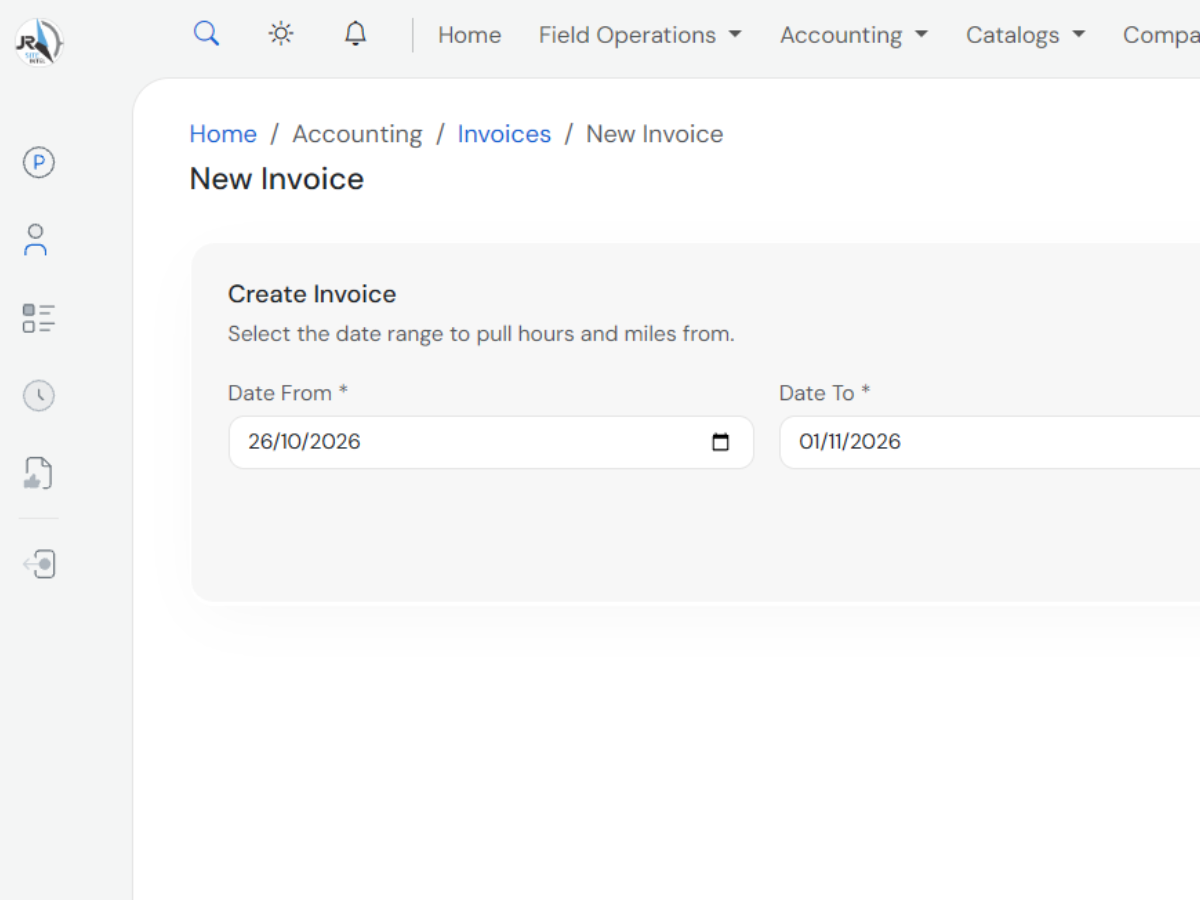The height and width of the screenshot is (900, 1200).
Task: Open the notifications bell
Action: 355,34
